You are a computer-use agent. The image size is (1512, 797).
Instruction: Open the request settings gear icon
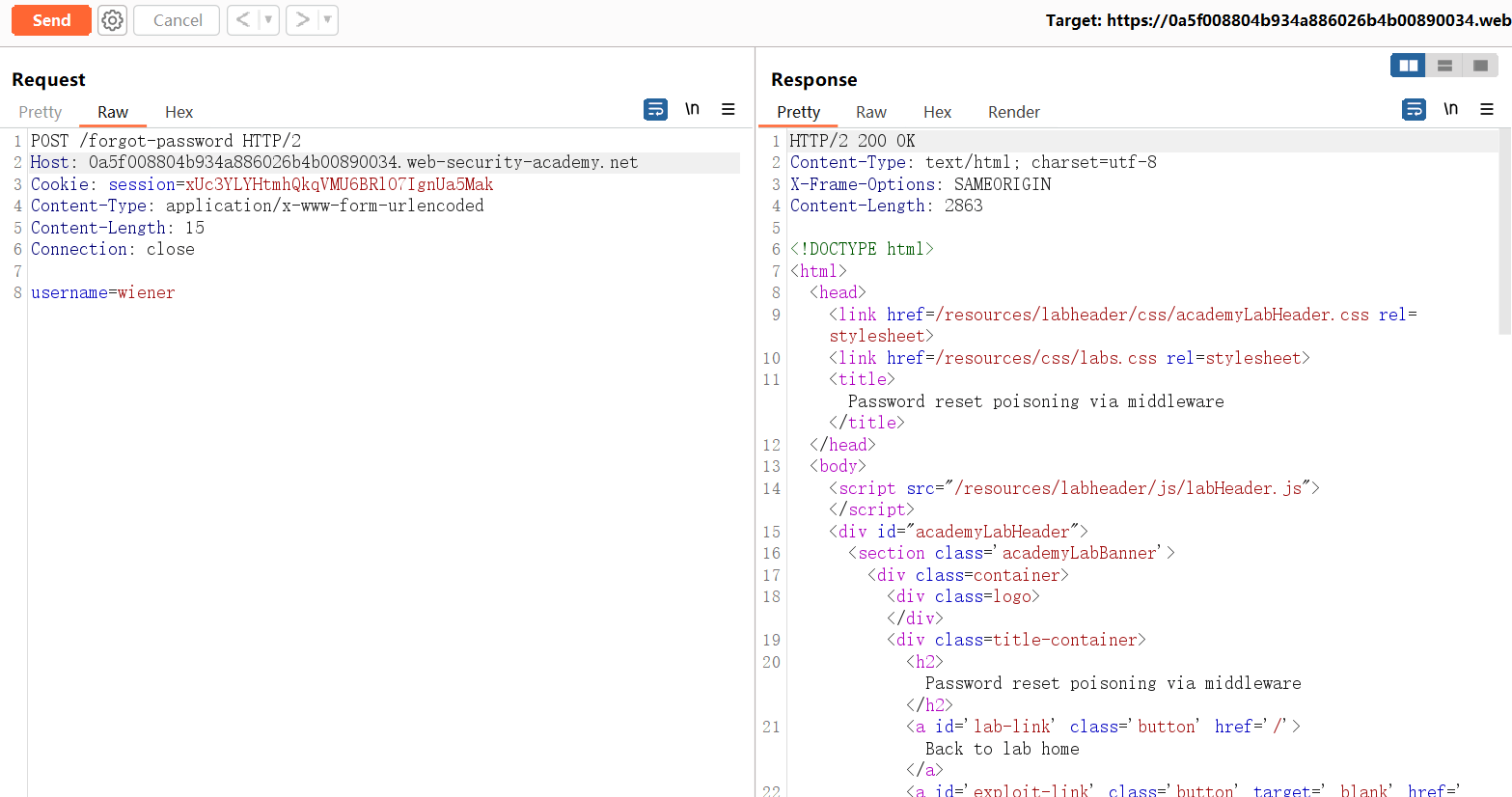[113, 20]
